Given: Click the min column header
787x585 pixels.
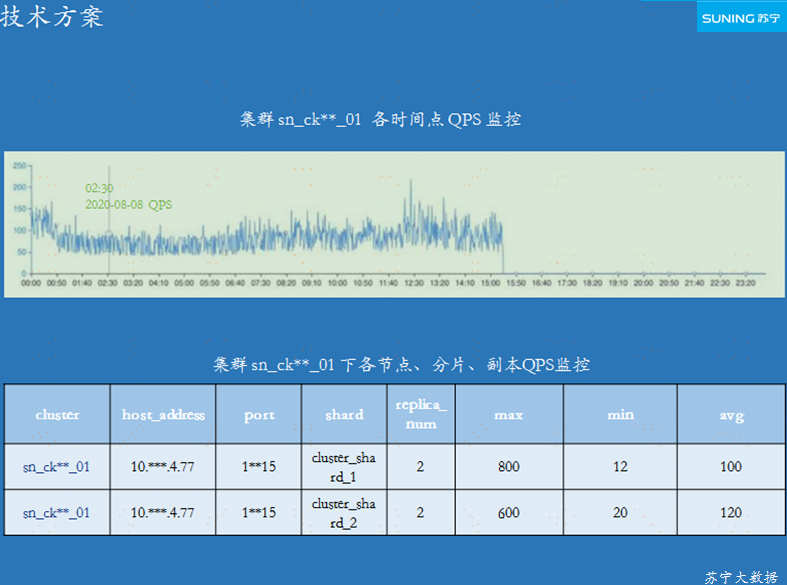Looking at the screenshot, I should pos(620,414).
